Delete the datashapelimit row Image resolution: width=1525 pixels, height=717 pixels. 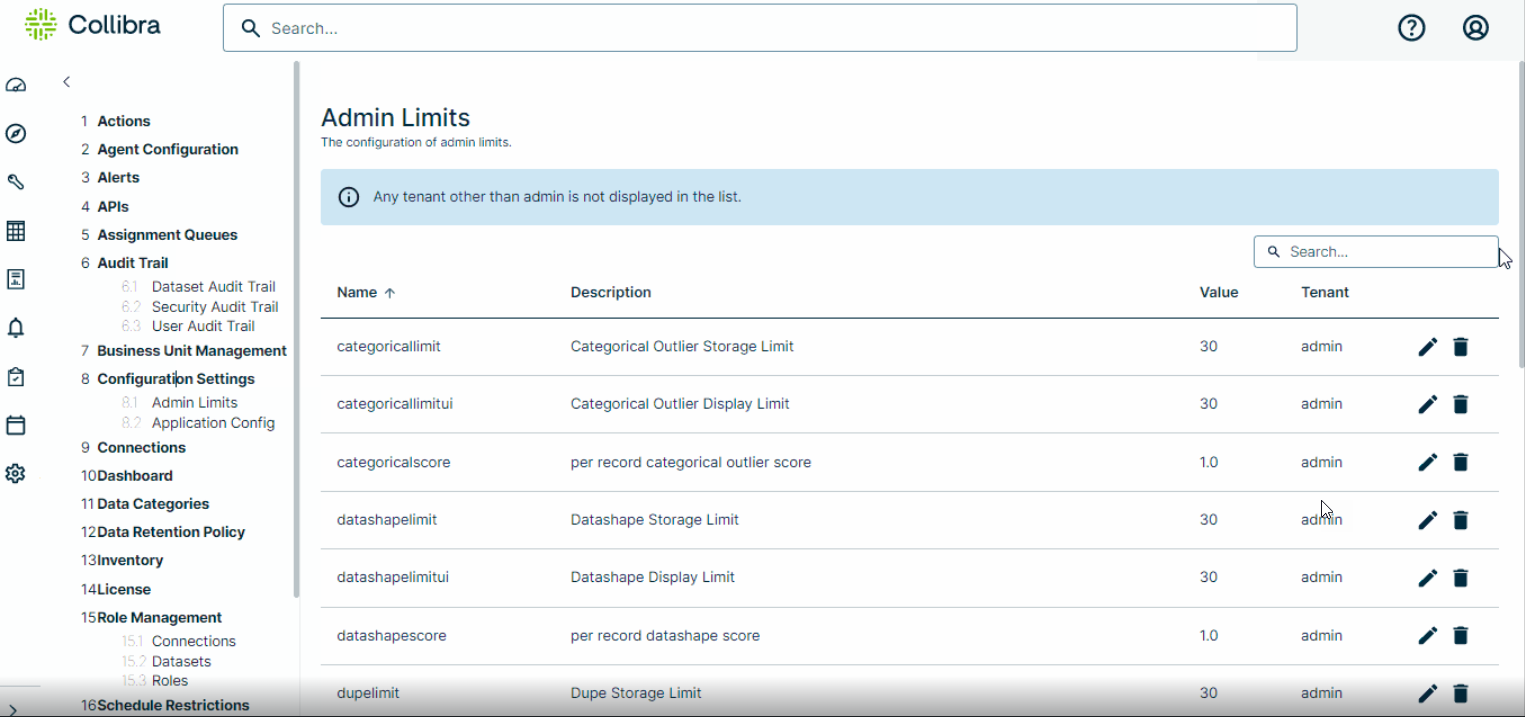(x=1461, y=520)
